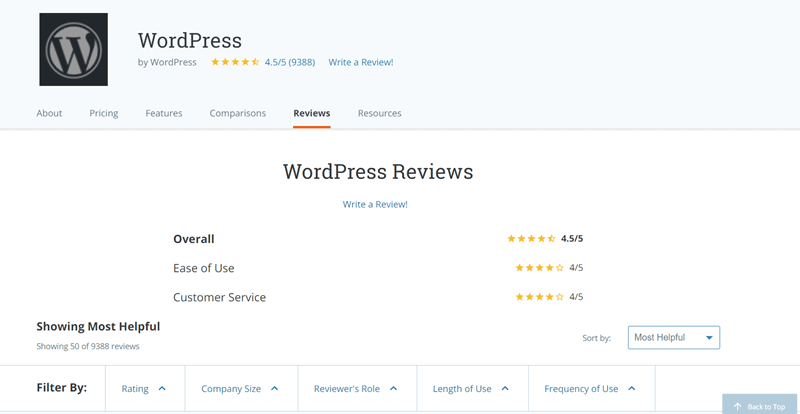Click Write a Review link in header
The height and width of the screenshot is (414, 800).
(x=361, y=62)
